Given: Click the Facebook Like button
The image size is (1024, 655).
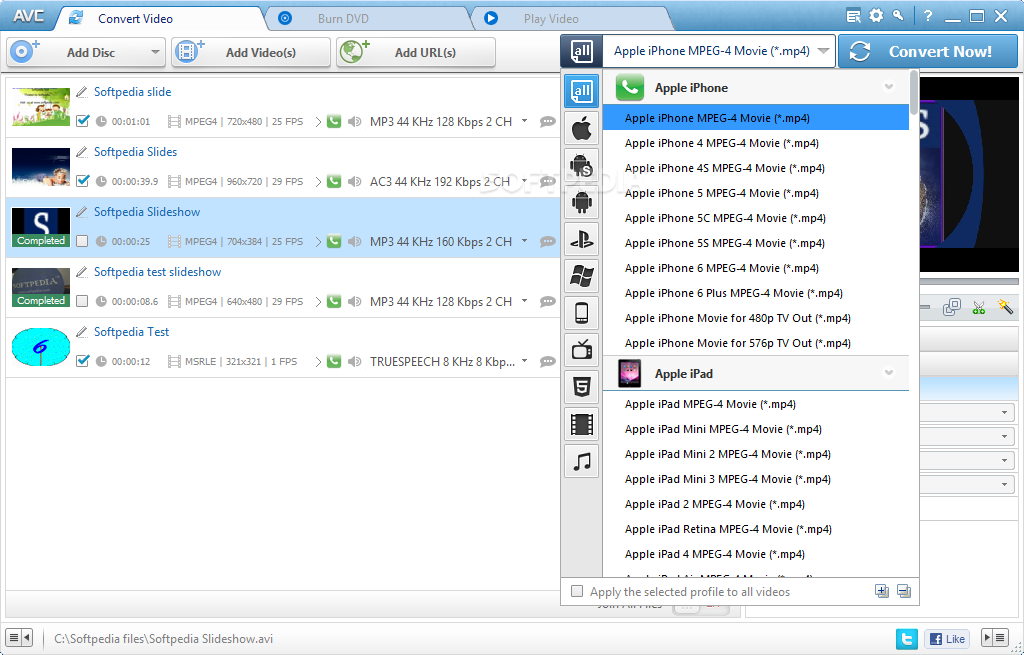Looking at the screenshot, I should click(x=947, y=639).
